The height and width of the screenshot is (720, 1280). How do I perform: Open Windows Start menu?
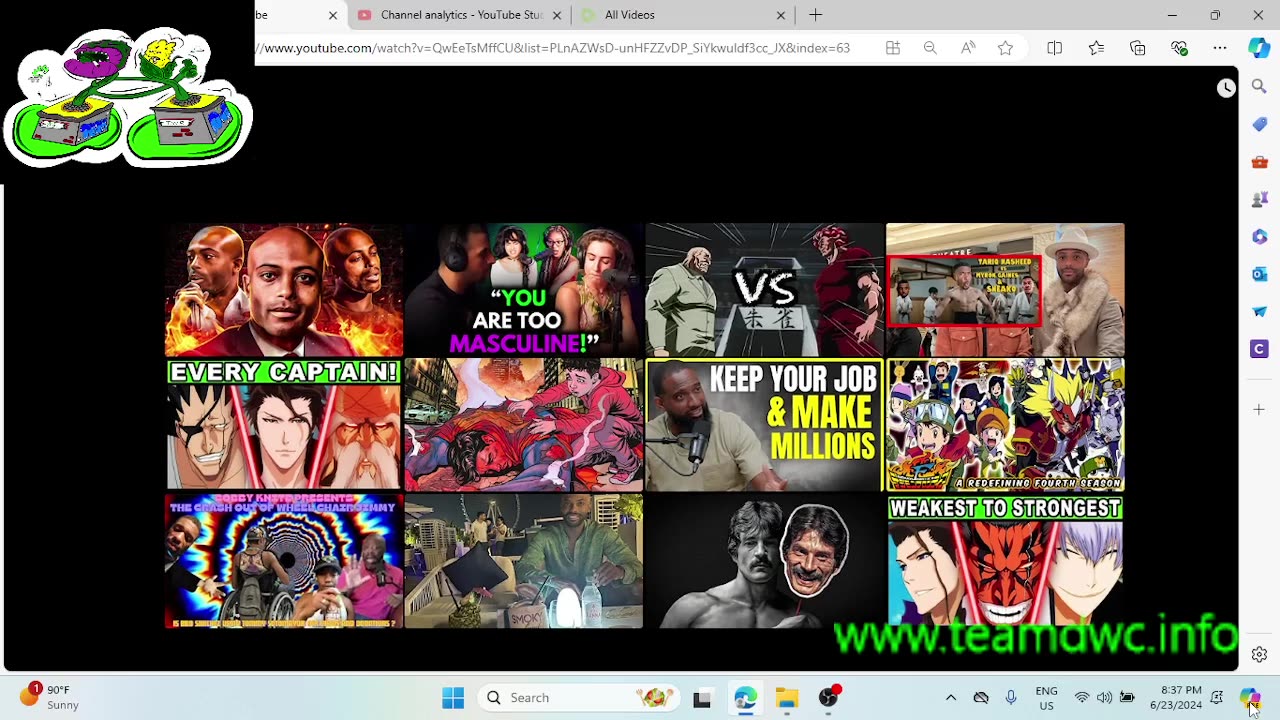tap(453, 698)
